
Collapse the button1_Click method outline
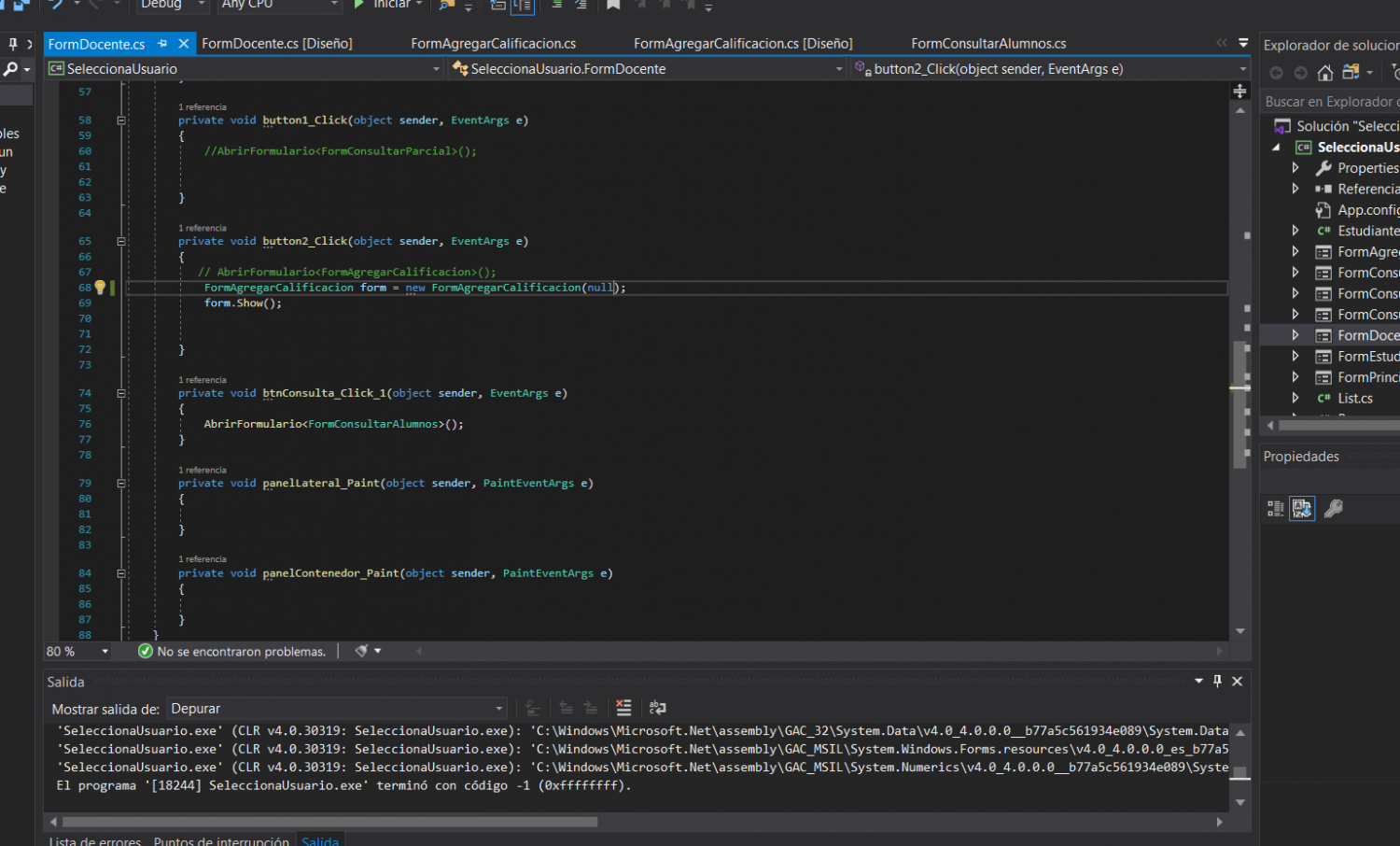click(121, 120)
